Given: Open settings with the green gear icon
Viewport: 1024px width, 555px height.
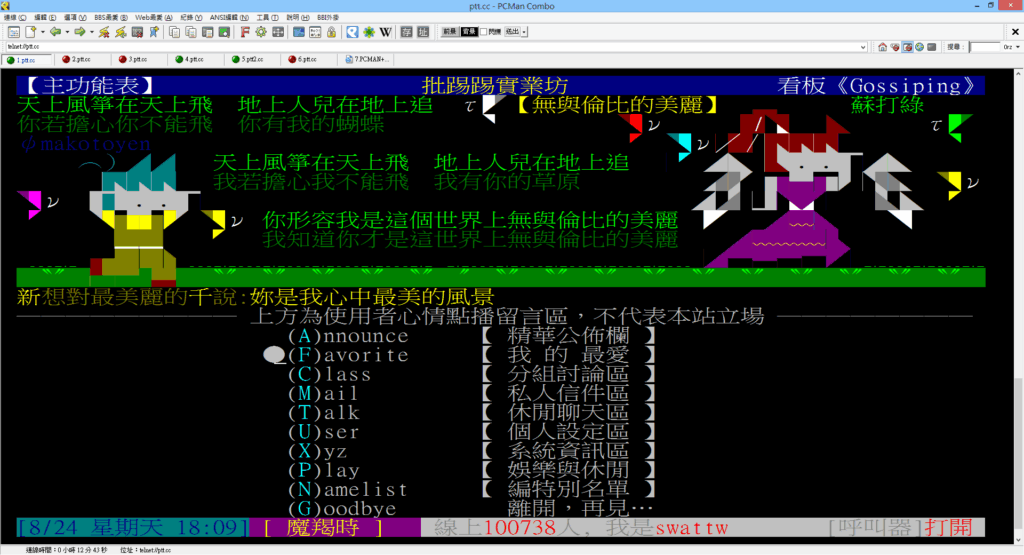Looking at the screenshot, I should point(261,32).
